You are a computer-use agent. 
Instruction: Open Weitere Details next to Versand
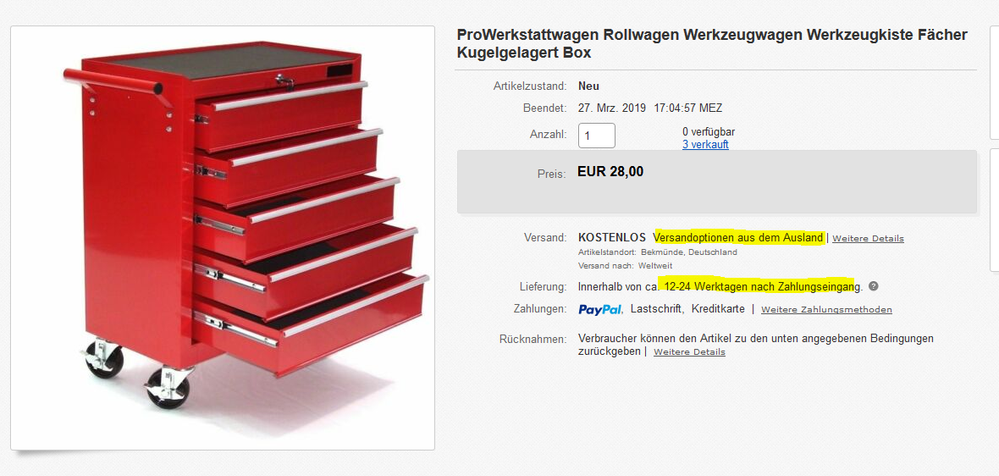[x=868, y=239]
